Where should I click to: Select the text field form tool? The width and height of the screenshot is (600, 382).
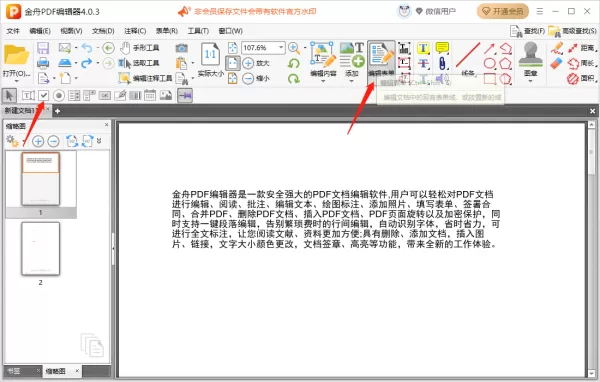coord(28,95)
